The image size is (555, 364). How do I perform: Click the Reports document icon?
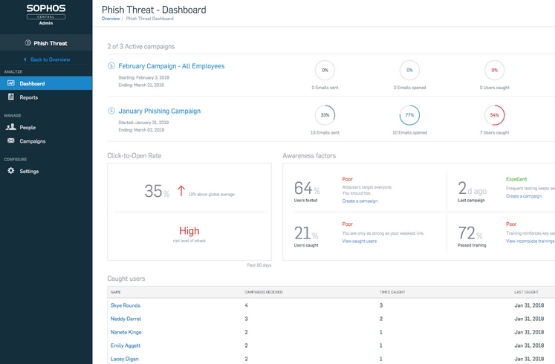11,97
